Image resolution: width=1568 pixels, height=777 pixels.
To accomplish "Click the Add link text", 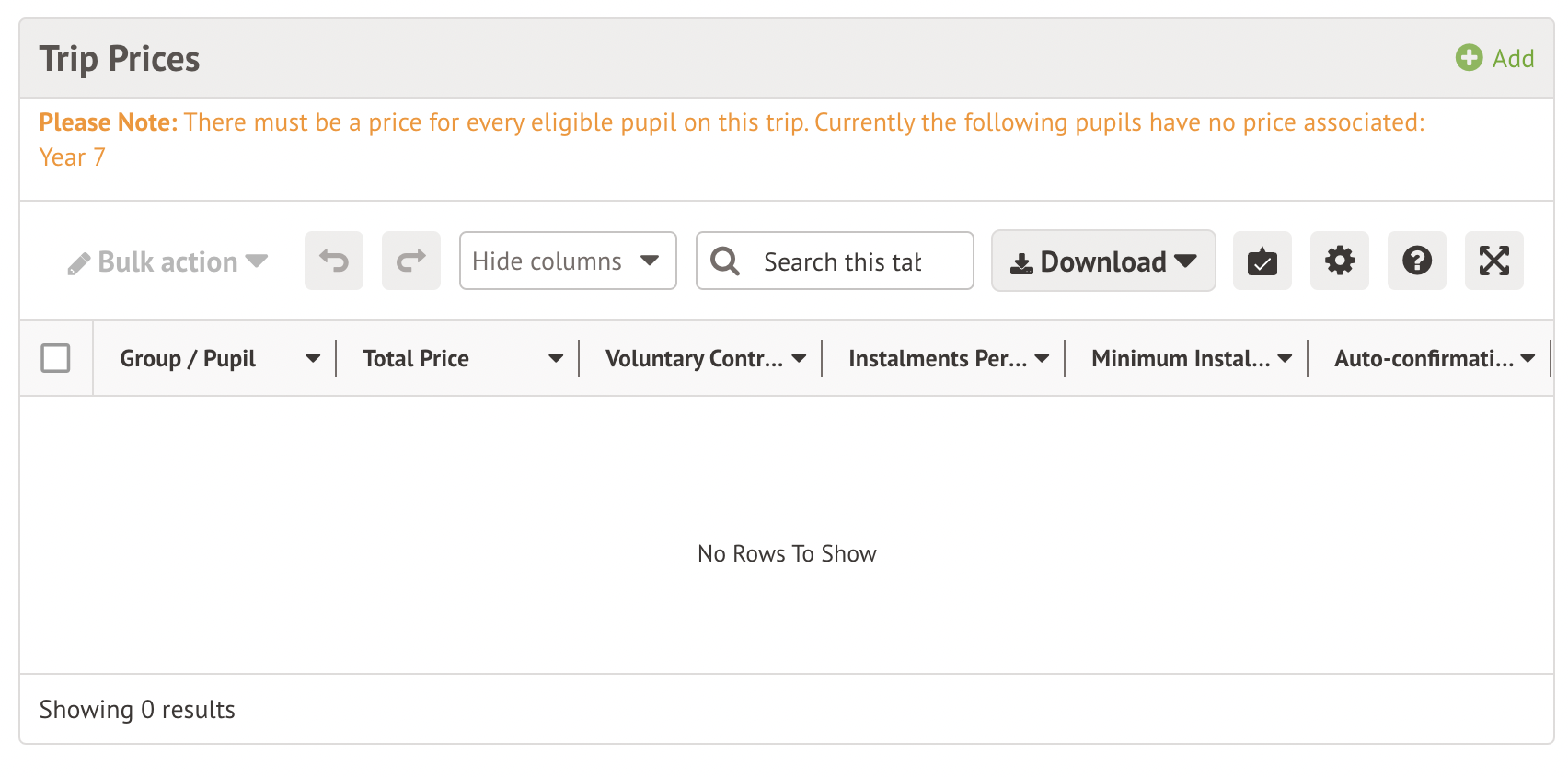I will click(x=1513, y=59).
